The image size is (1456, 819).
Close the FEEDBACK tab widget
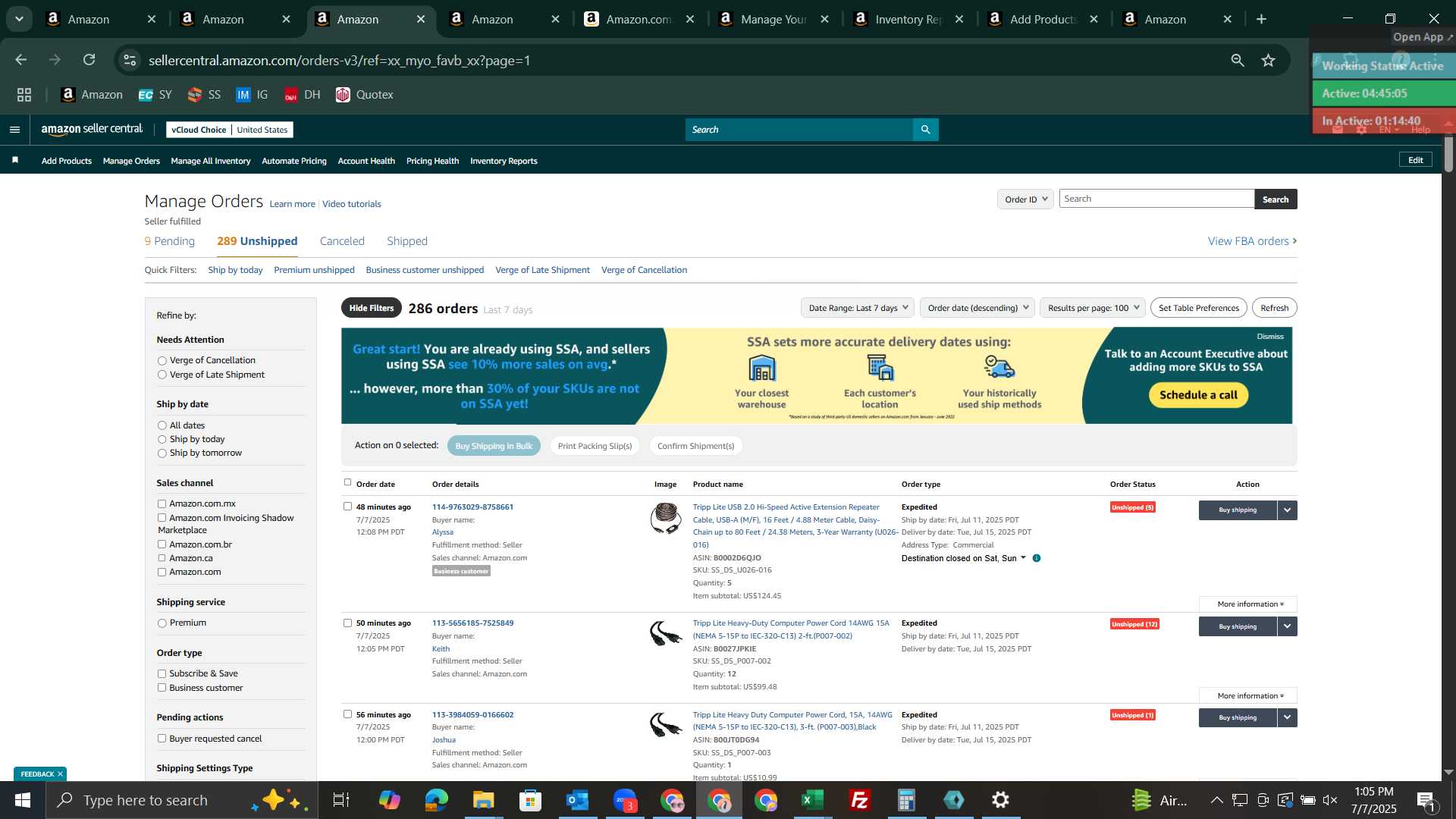[x=60, y=774]
